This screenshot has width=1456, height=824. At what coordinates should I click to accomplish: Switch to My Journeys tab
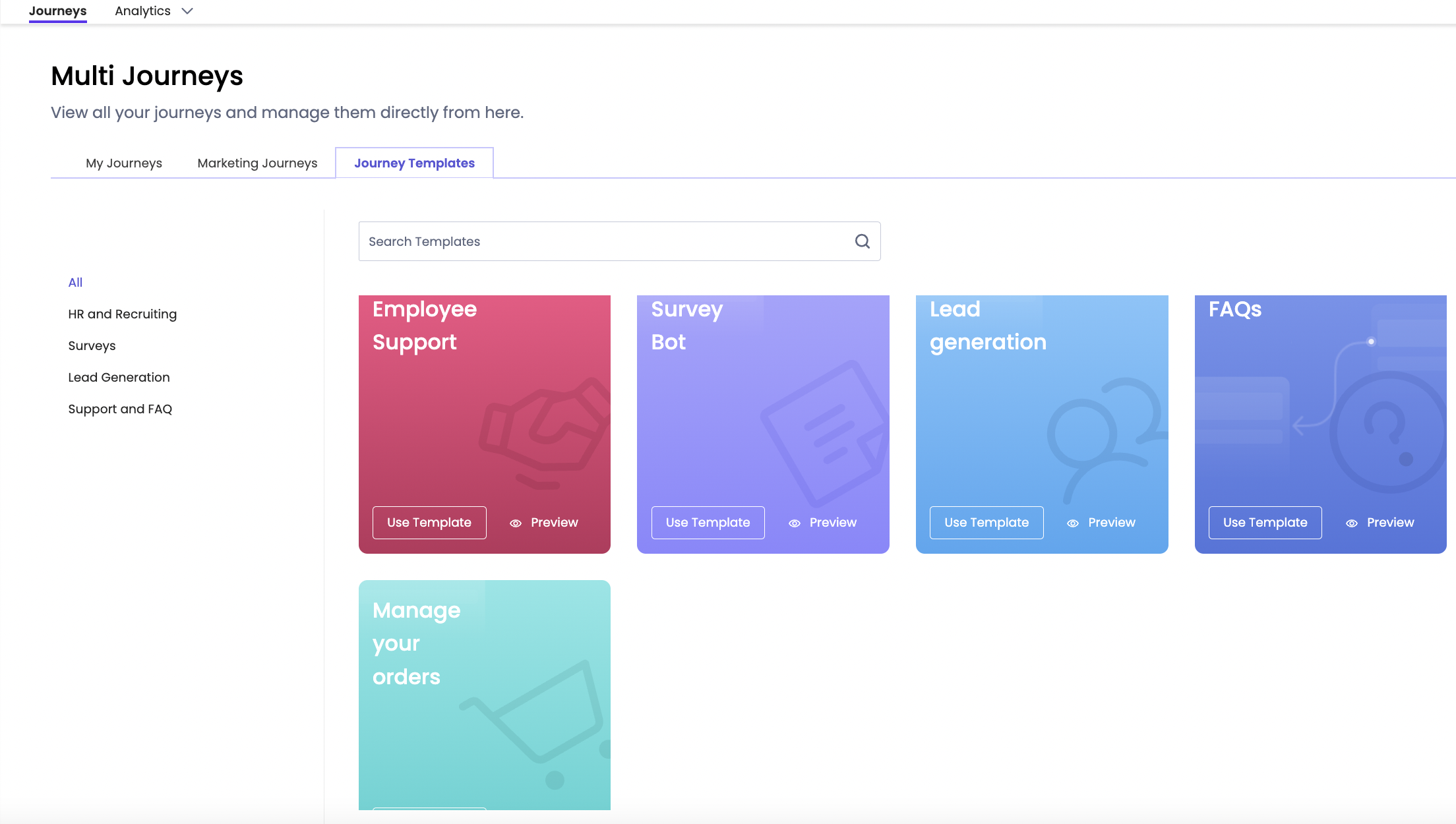124,163
